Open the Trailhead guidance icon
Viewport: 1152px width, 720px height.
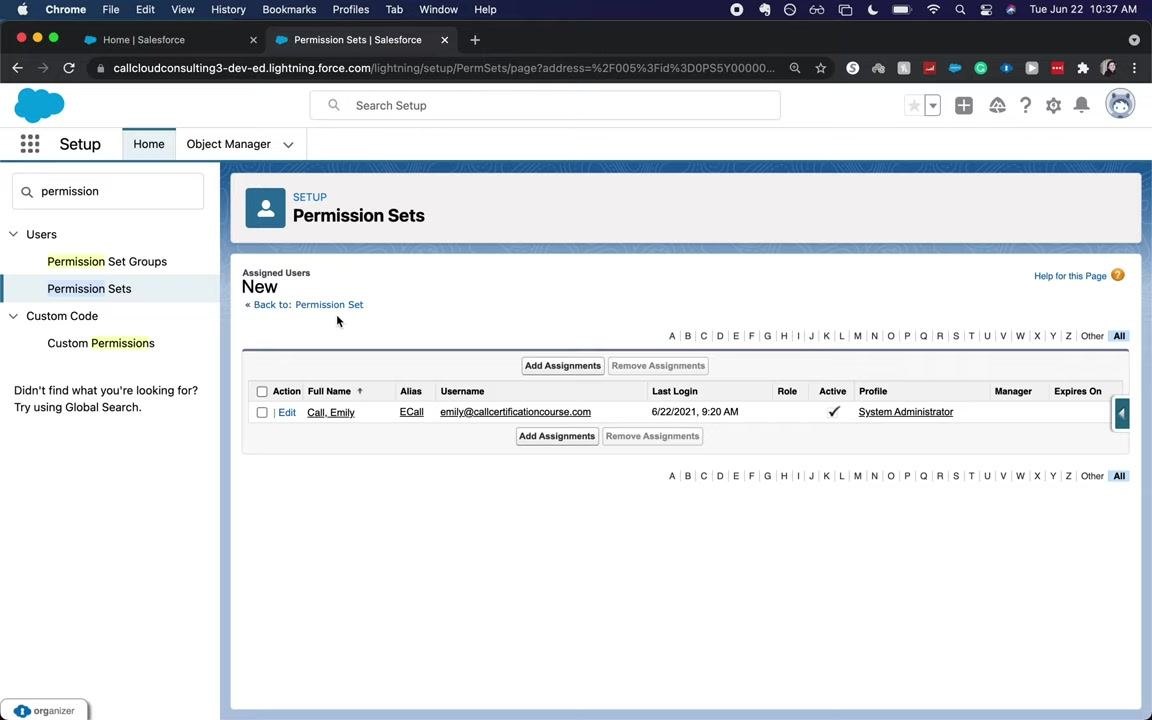(997, 106)
